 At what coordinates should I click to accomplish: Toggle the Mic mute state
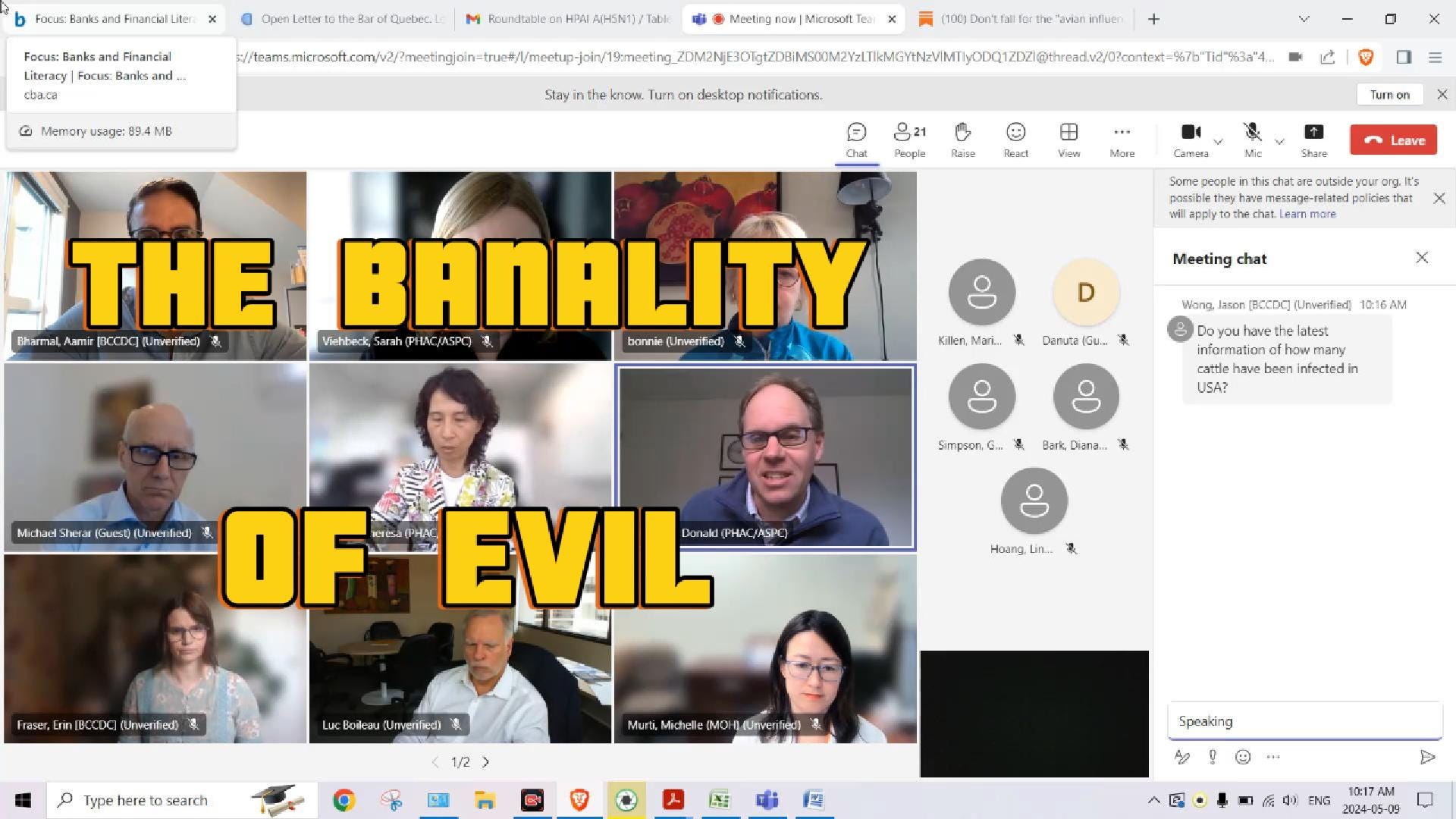tap(1253, 140)
